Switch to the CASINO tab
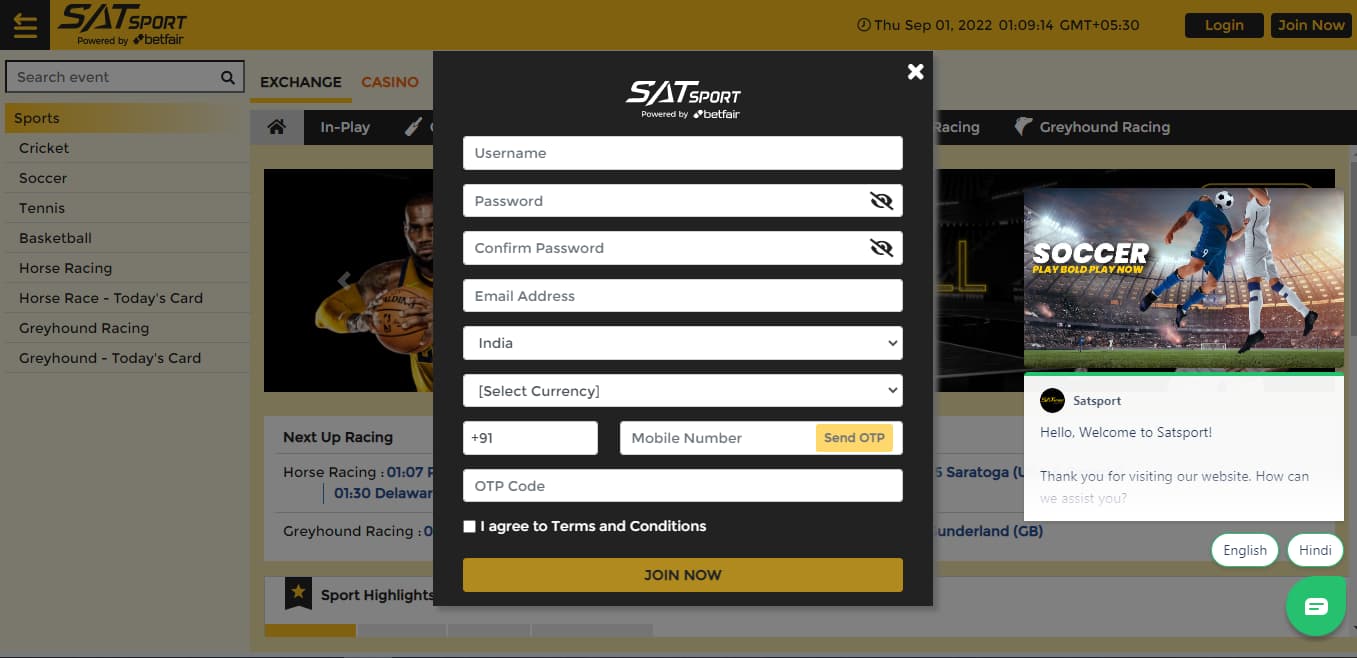The width and height of the screenshot is (1357, 658). pyautogui.click(x=390, y=82)
